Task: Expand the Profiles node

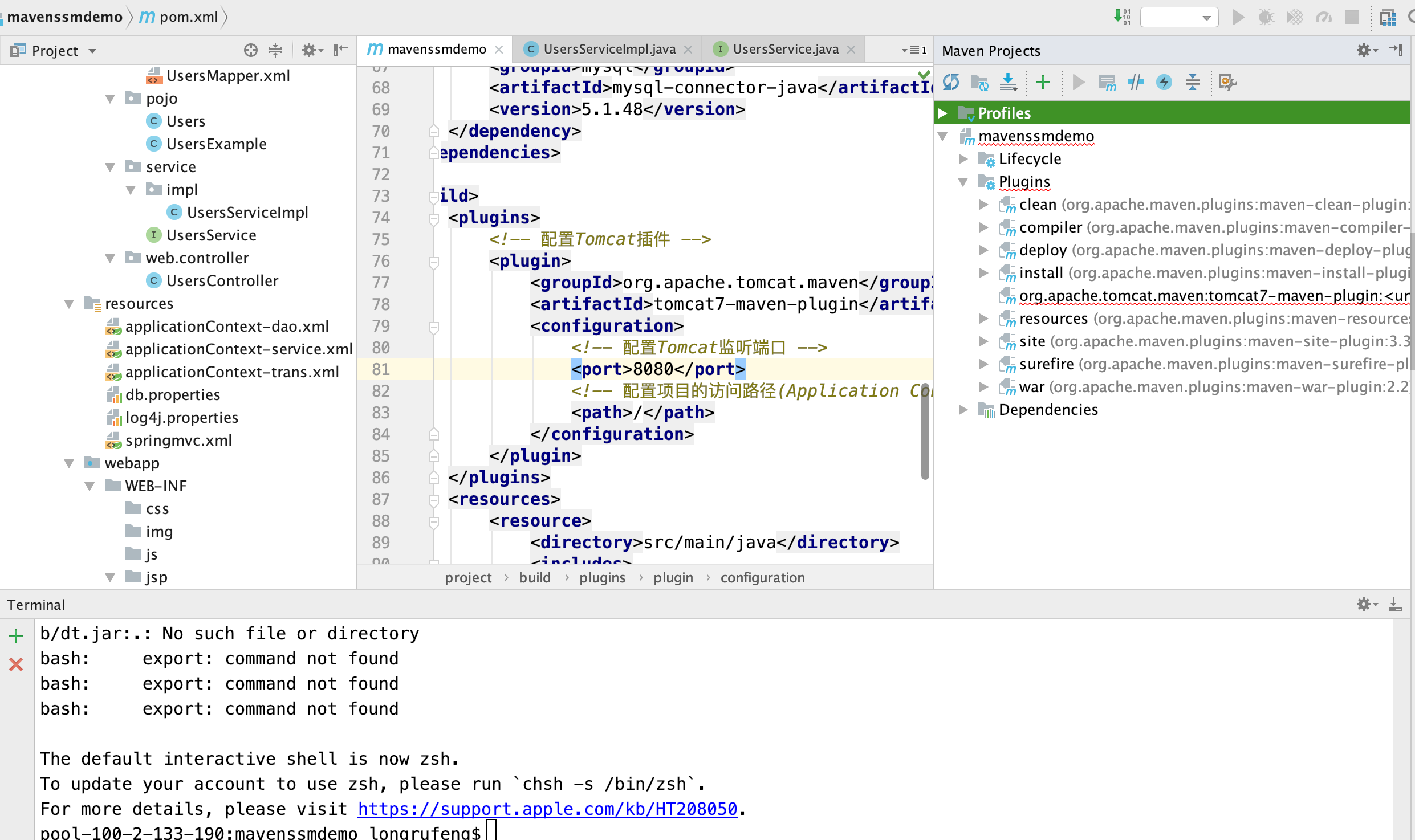Action: coord(943,113)
